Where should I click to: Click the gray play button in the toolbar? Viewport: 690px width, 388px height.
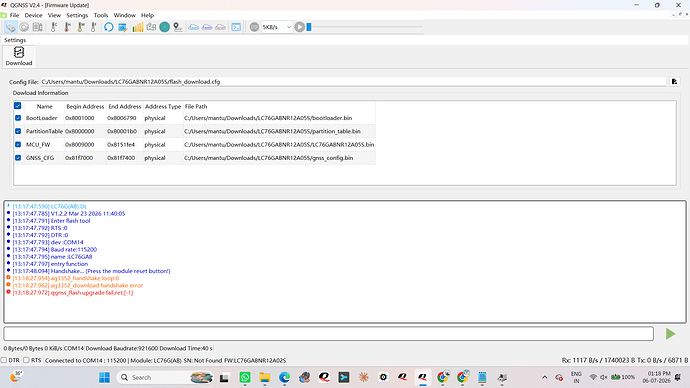[x=299, y=27]
